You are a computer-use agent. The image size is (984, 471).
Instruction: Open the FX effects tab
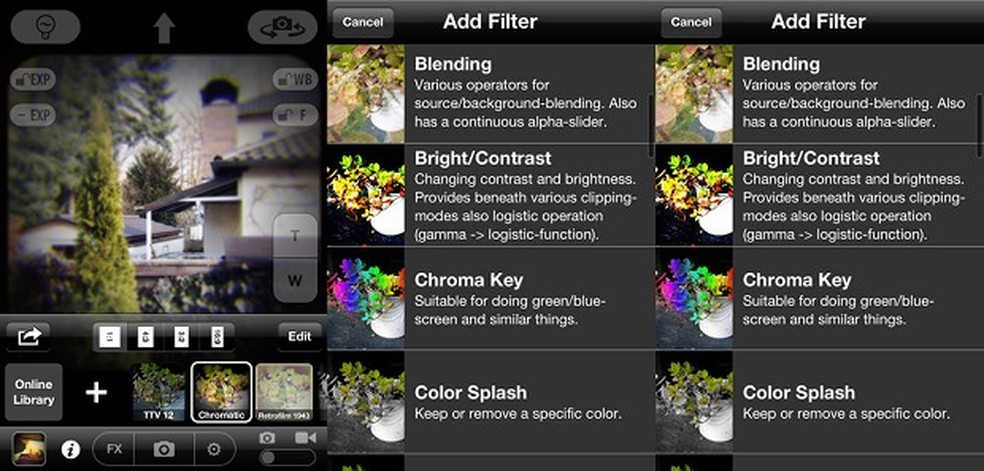point(114,449)
